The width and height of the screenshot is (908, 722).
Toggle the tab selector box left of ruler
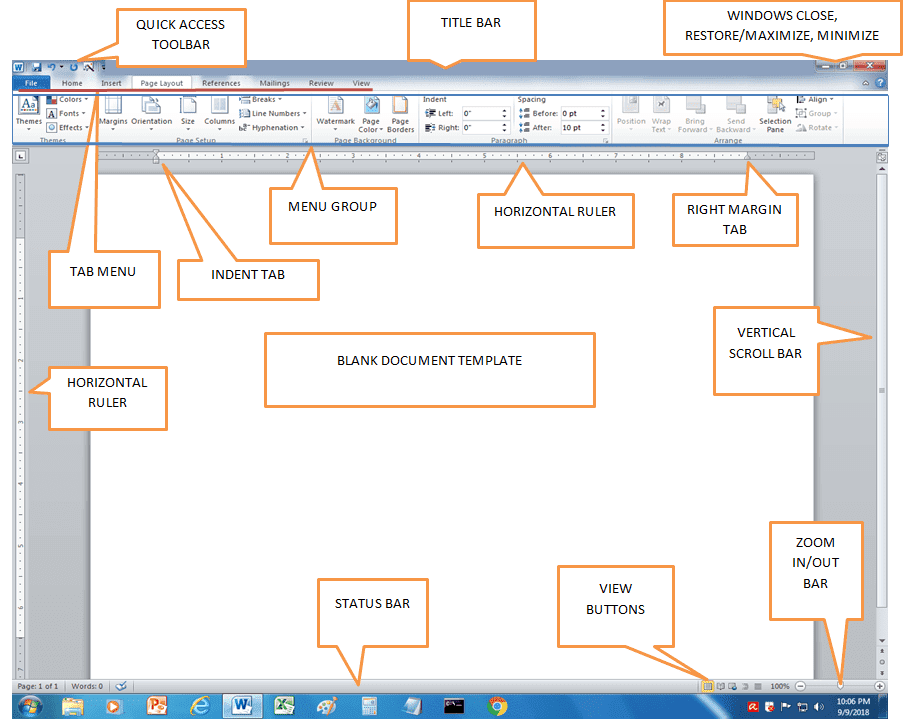coord(20,156)
